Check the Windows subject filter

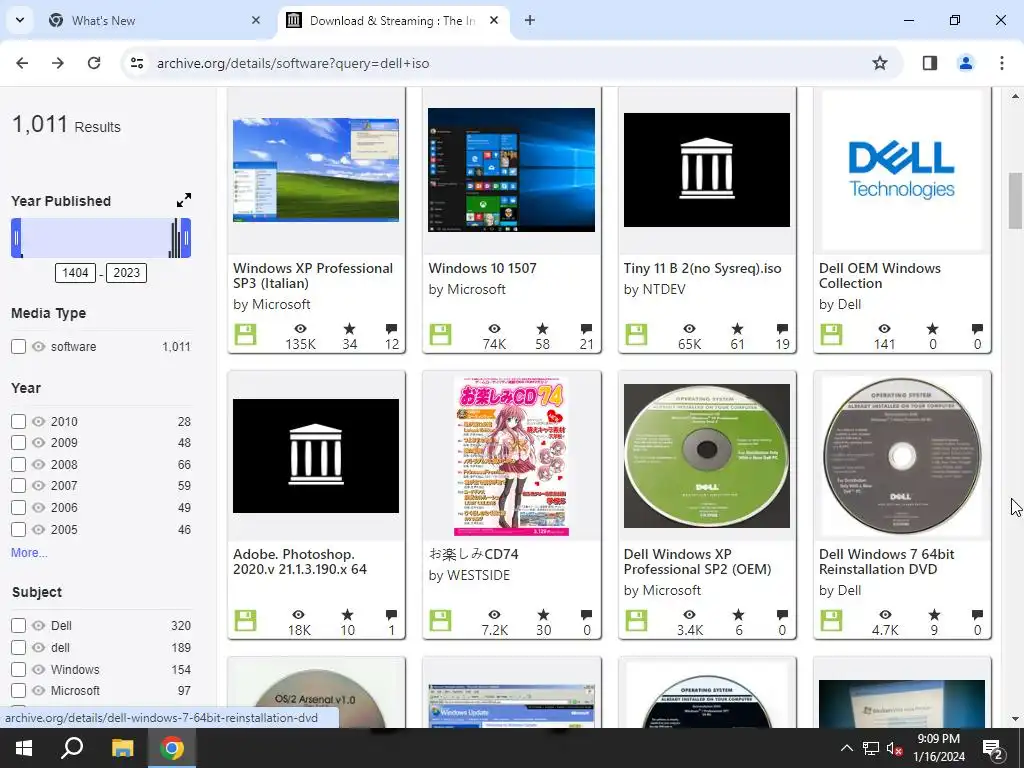tap(18, 669)
